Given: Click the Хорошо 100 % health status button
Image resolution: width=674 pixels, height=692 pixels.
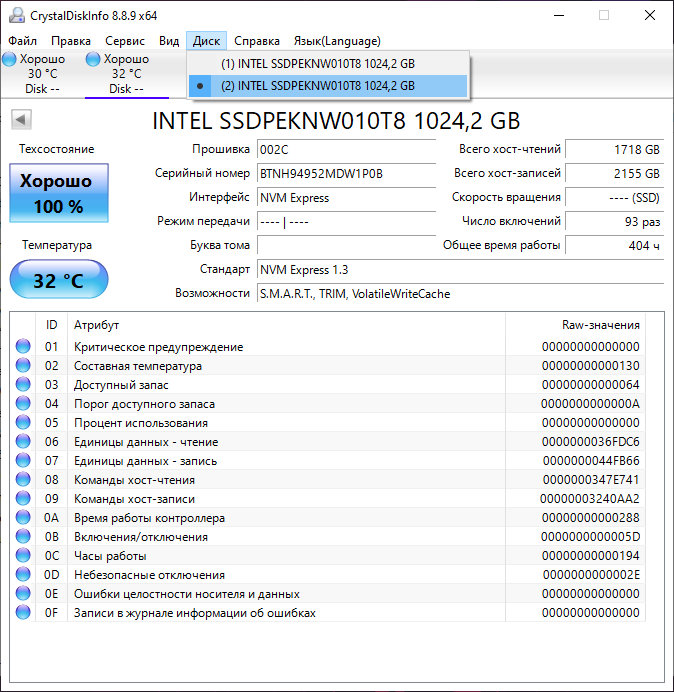Looking at the screenshot, I should click(59, 193).
